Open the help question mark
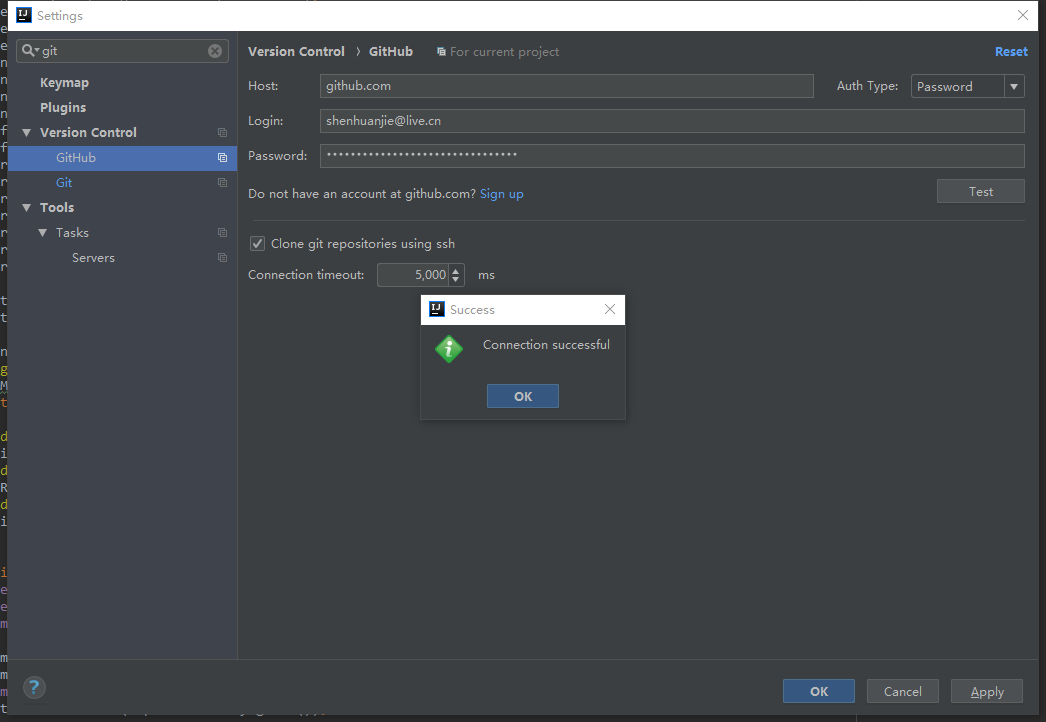 pyautogui.click(x=34, y=687)
